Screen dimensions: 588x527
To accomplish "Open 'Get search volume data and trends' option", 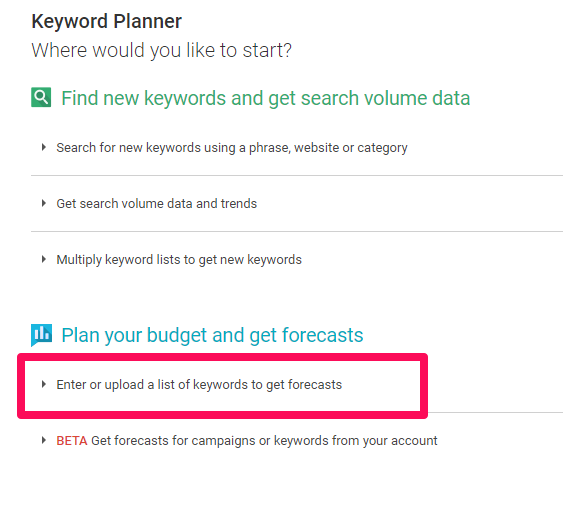I will pyautogui.click(x=156, y=203).
